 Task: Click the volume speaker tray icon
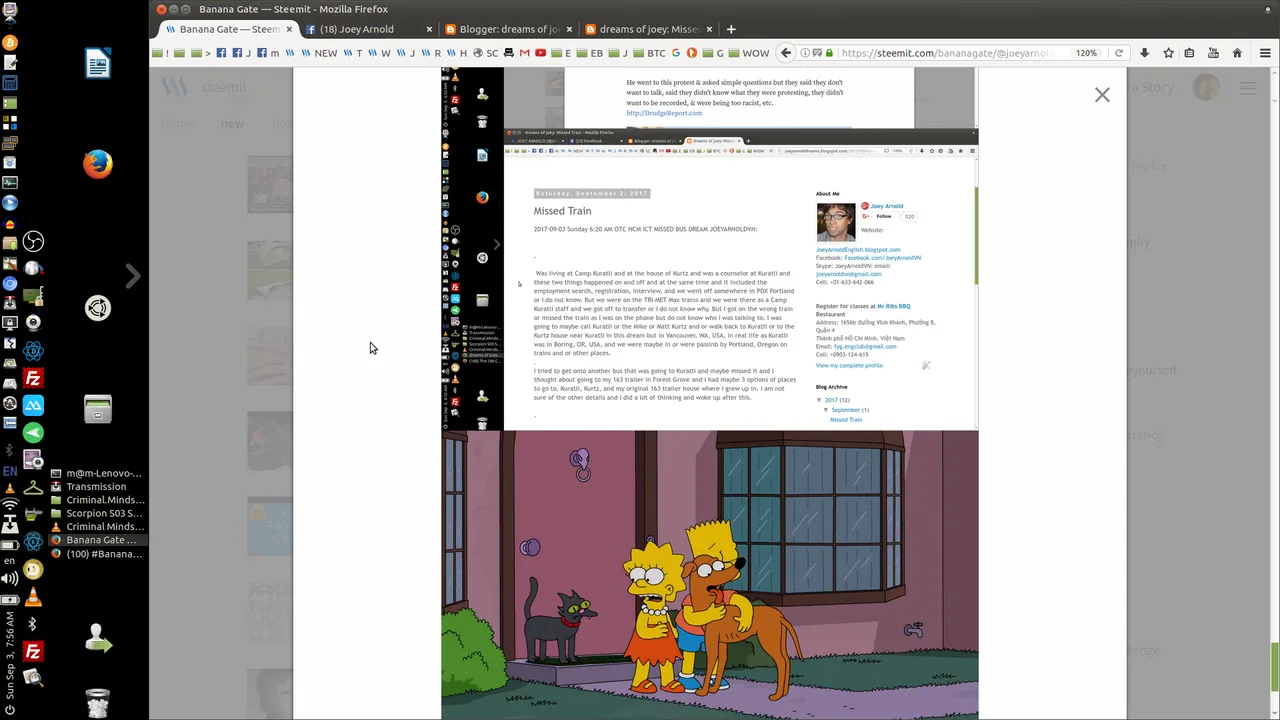tap(10, 578)
